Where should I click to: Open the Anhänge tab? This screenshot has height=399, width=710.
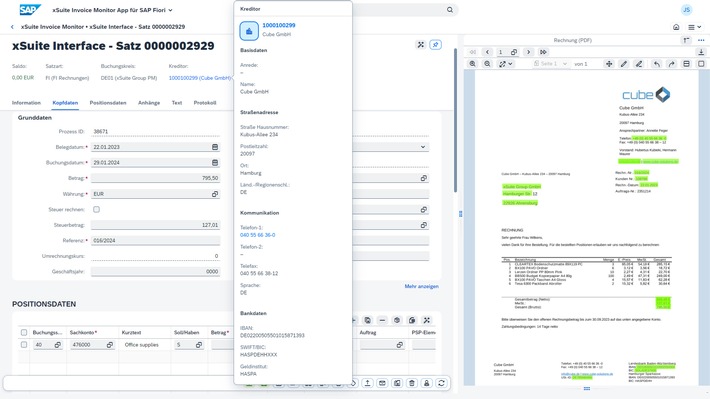pyautogui.click(x=149, y=103)
